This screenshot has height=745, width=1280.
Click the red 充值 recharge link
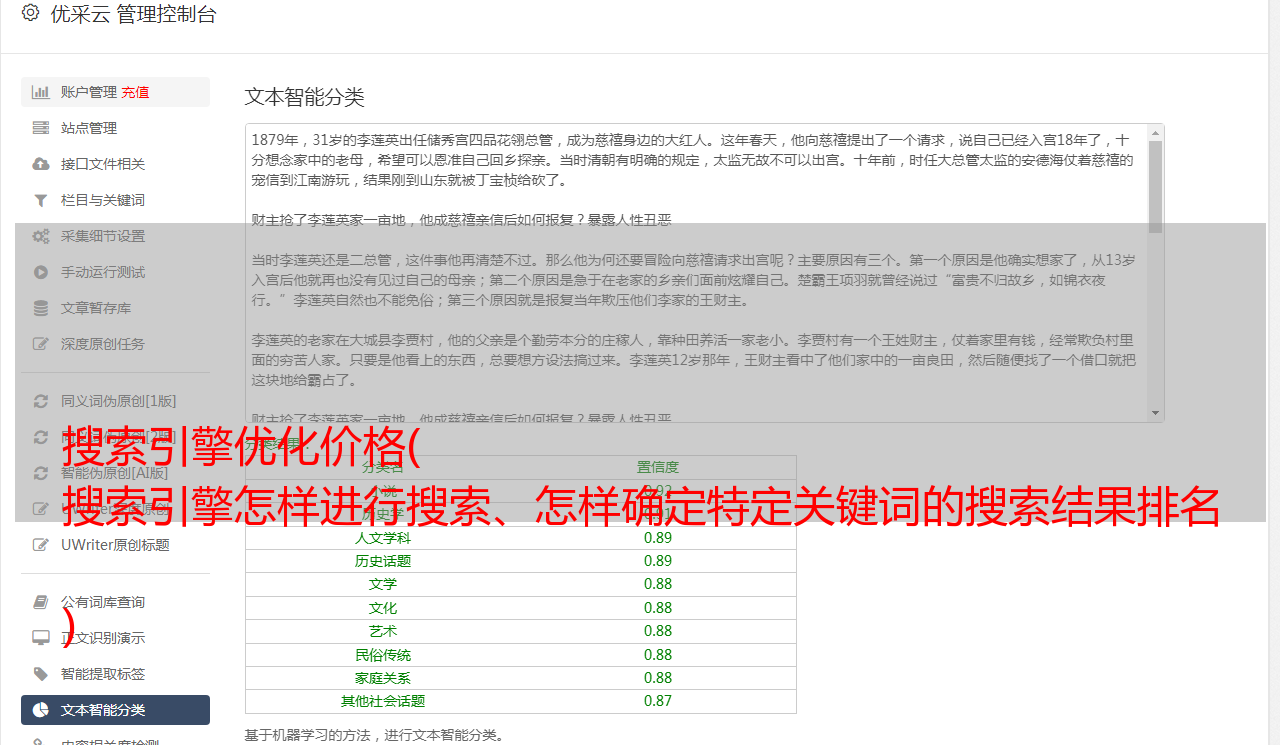(136, 92)
